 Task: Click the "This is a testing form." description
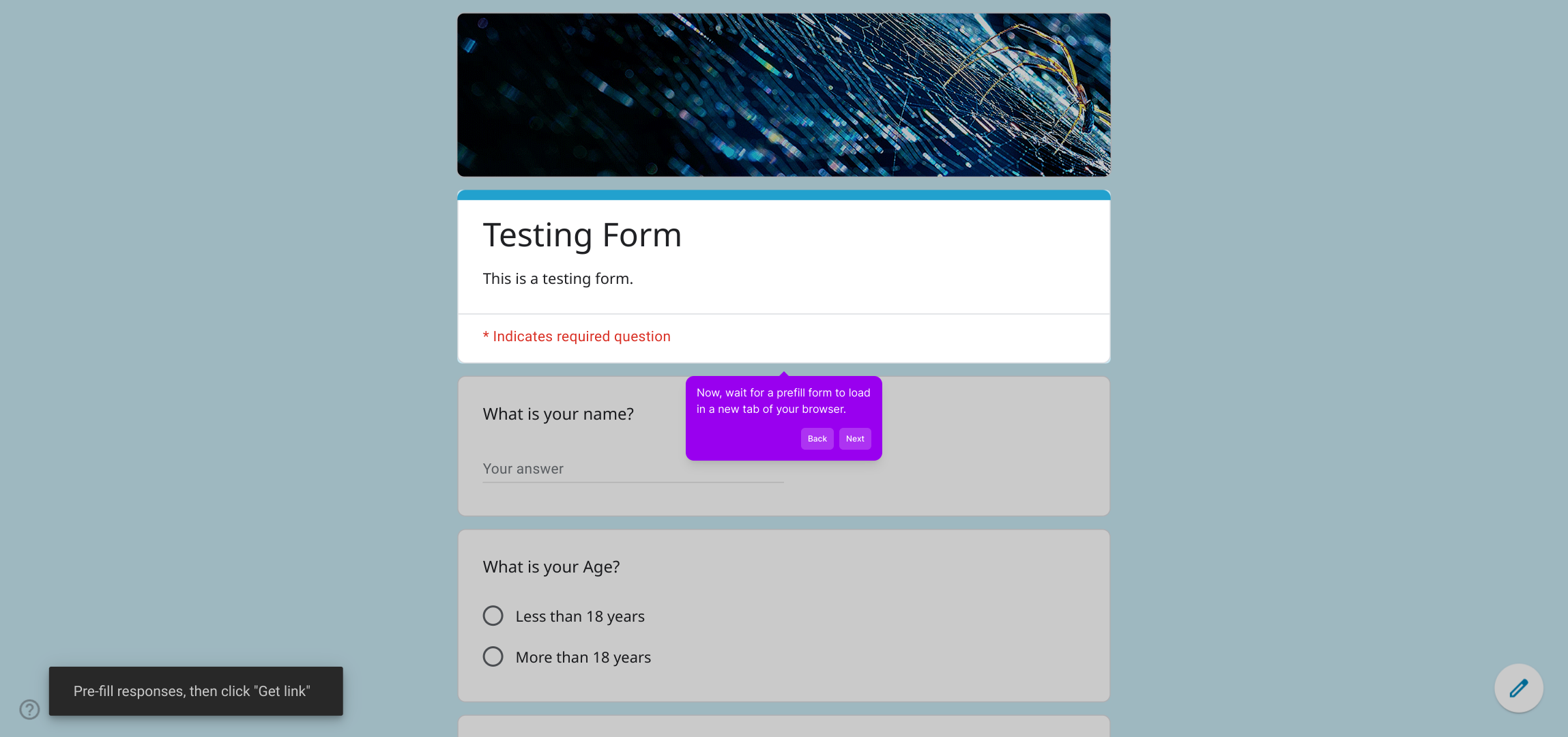click(557, 278)
